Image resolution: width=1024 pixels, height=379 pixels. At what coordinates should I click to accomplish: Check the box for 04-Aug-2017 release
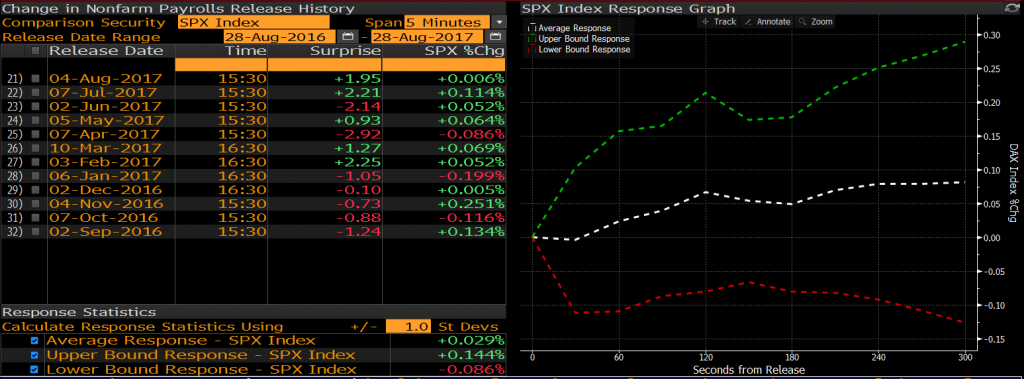coord(35,78)
